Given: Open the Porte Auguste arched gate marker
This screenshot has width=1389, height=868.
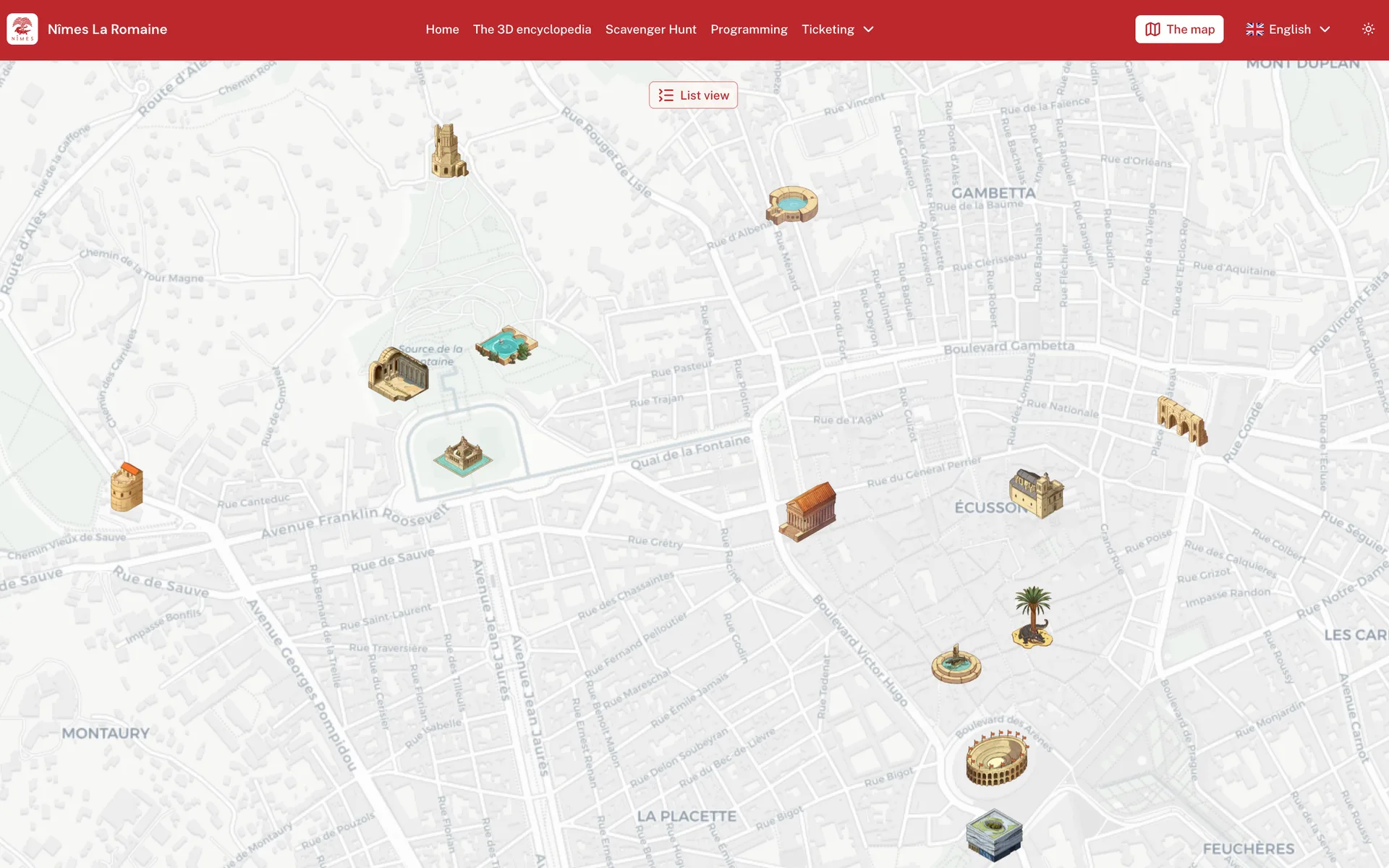Looking at the screenshot, I should [x=1182, y=421].
